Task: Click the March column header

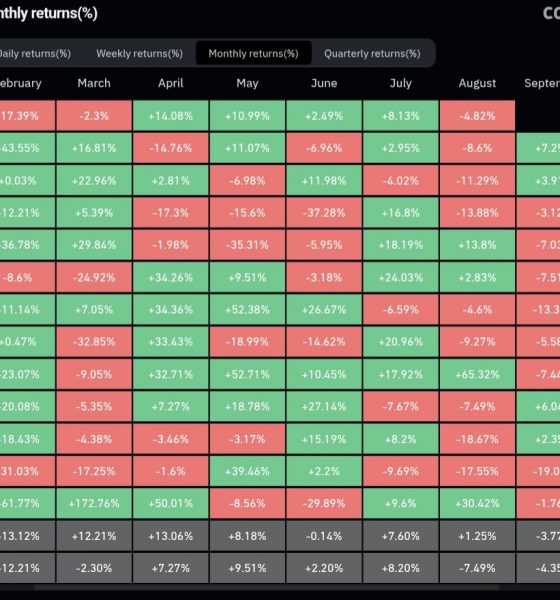Action: tap(94, 83)
